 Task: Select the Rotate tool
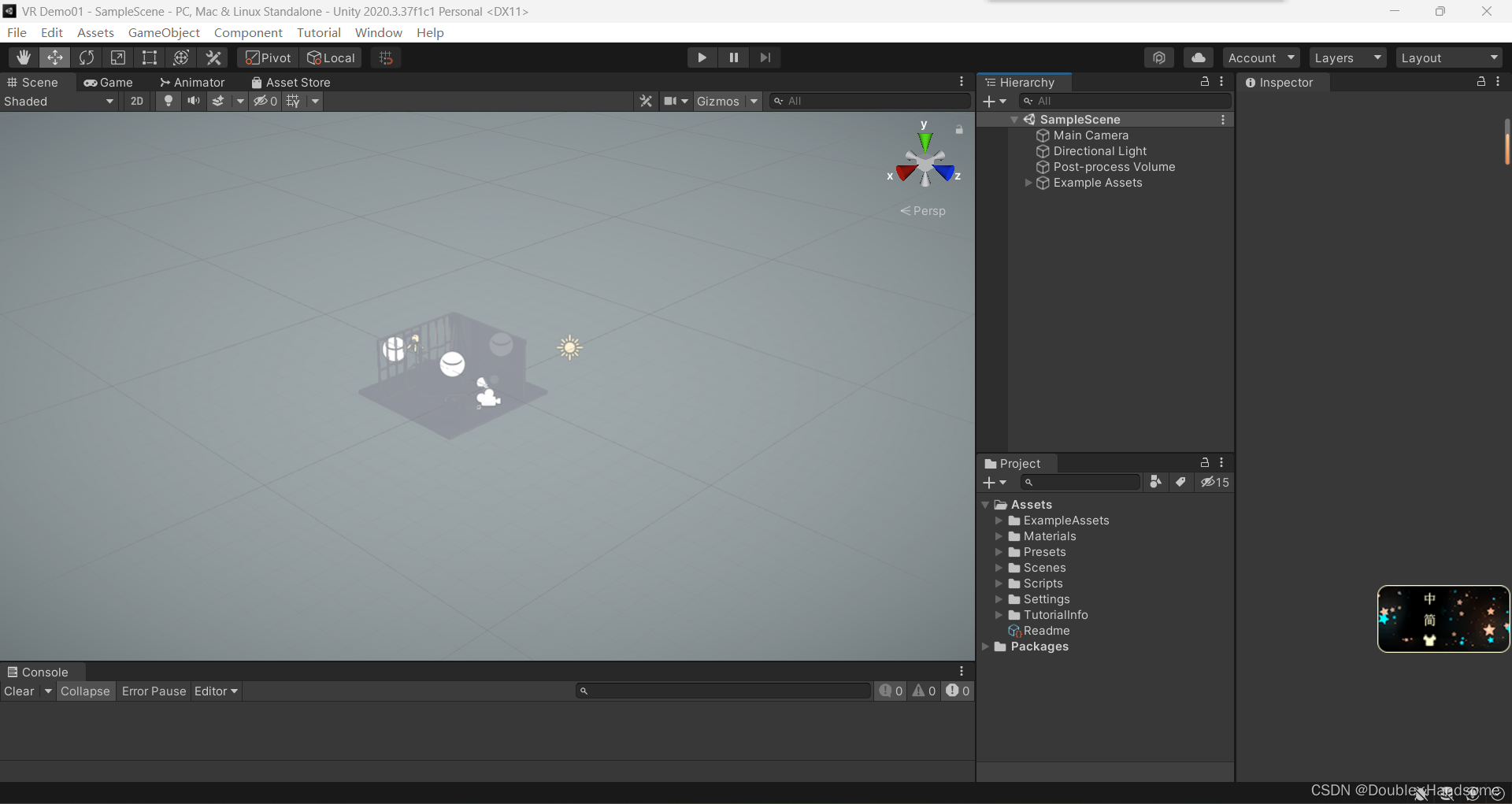click(x=87, y=57)
